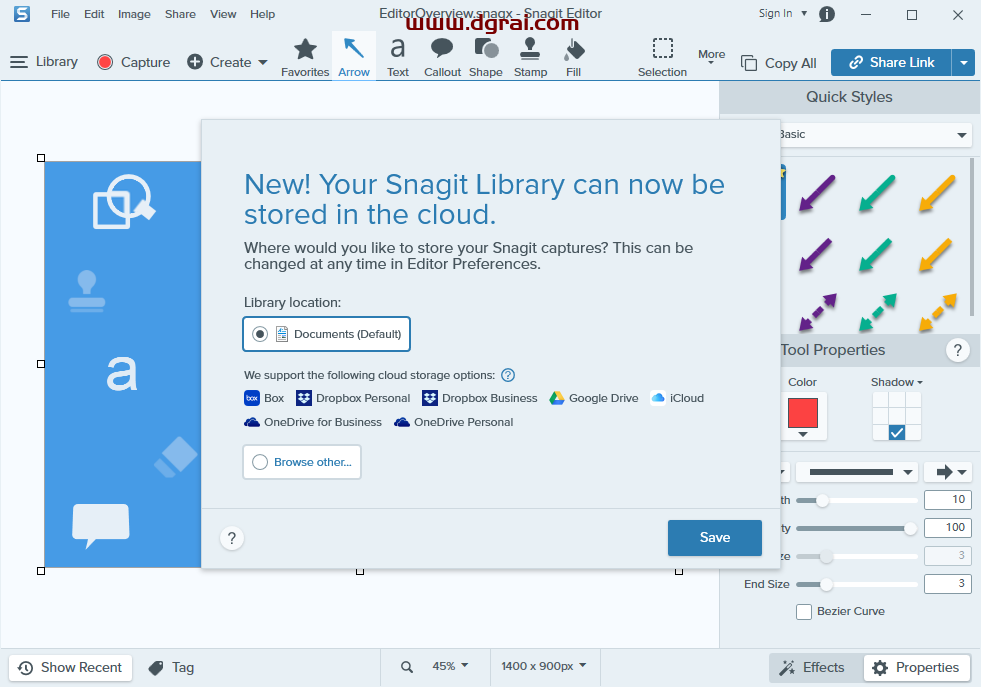
Task: Open the Create dropdown
Action: pos(263,62)
